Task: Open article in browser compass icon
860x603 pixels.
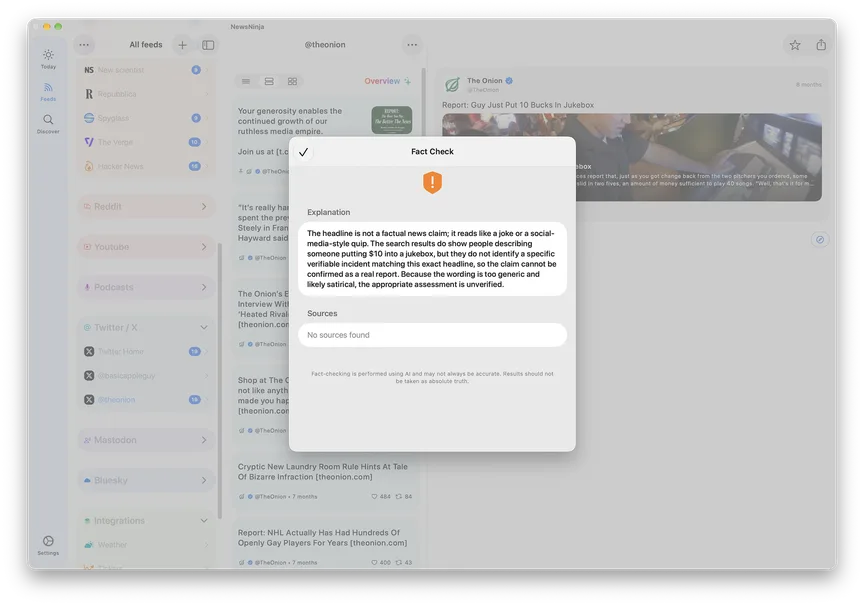Action: tap(820, 239)
